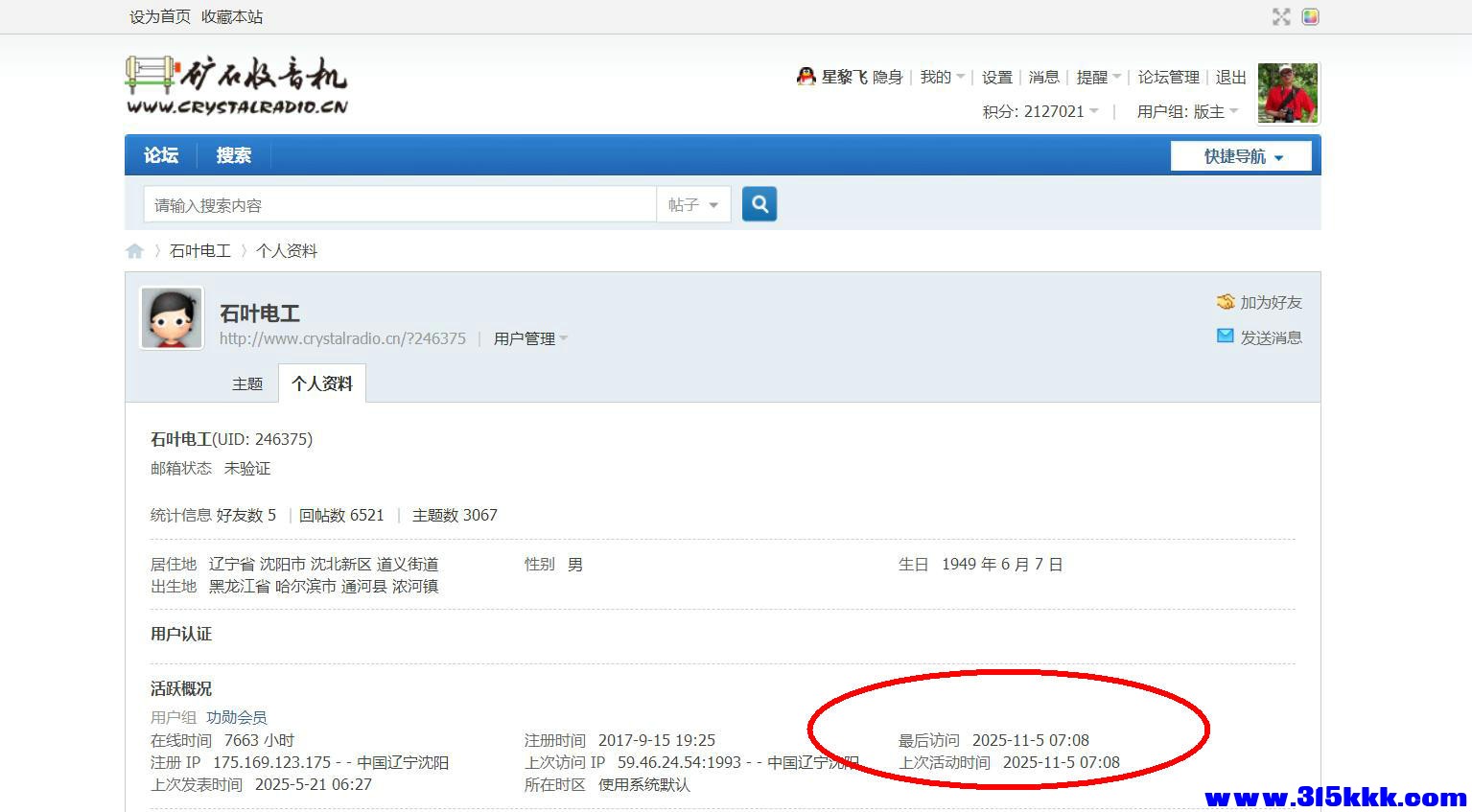Click the home icon in the breadcrumb
This screenshot has height=812, width=1472.
(x=134, y=250)
